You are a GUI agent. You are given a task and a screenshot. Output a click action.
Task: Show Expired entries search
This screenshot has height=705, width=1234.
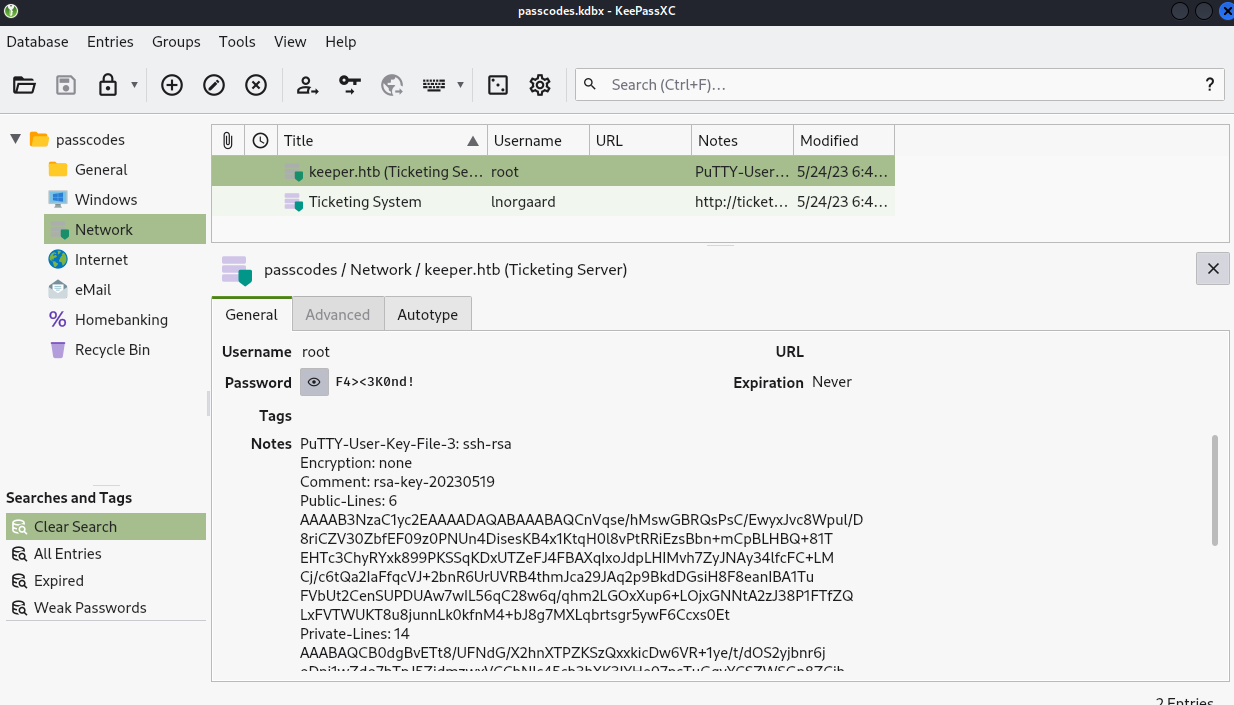106,580
